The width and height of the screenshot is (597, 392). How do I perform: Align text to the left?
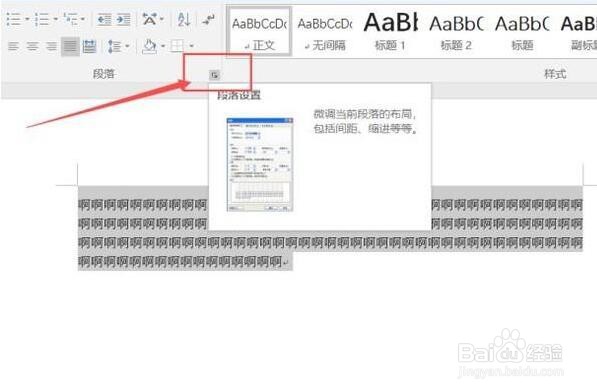click(x=13, y=46)
